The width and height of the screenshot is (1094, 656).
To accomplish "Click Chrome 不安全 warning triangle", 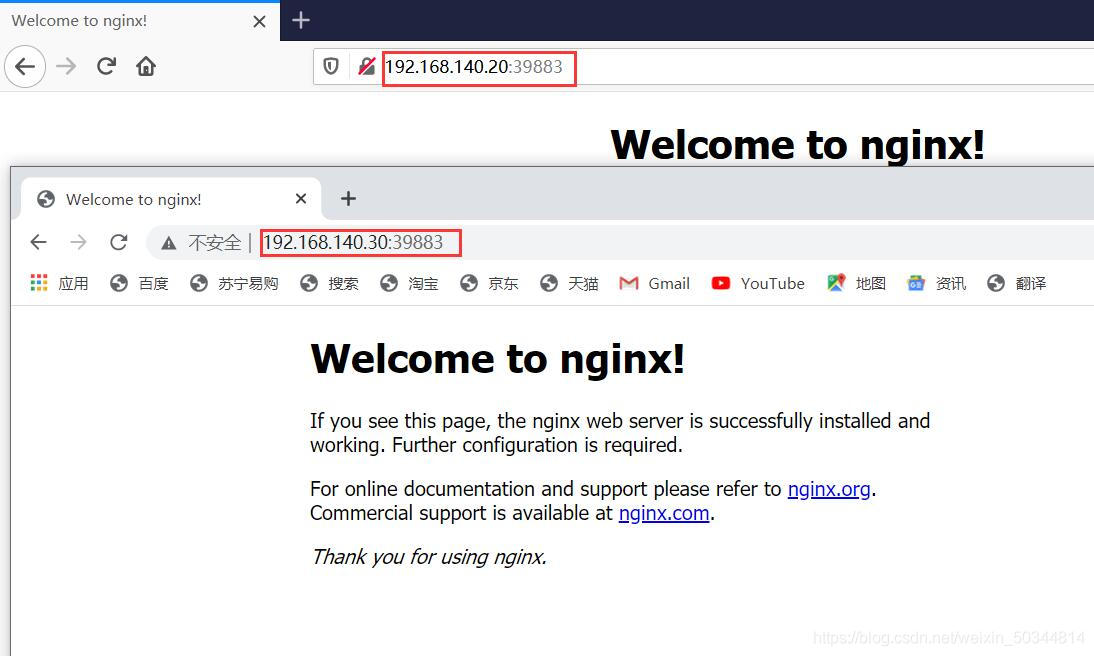I will (x=168, y=244).
